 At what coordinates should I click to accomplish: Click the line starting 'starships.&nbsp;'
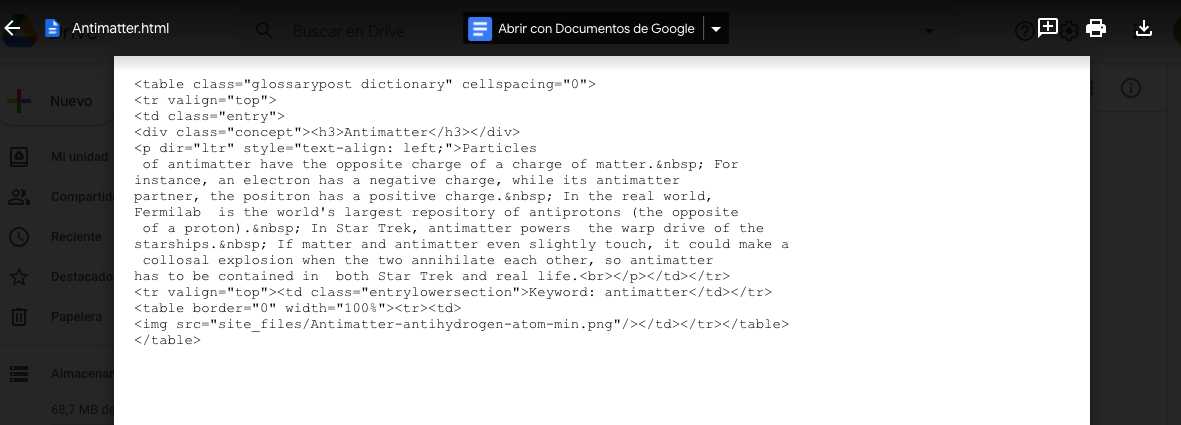(461, 244)
